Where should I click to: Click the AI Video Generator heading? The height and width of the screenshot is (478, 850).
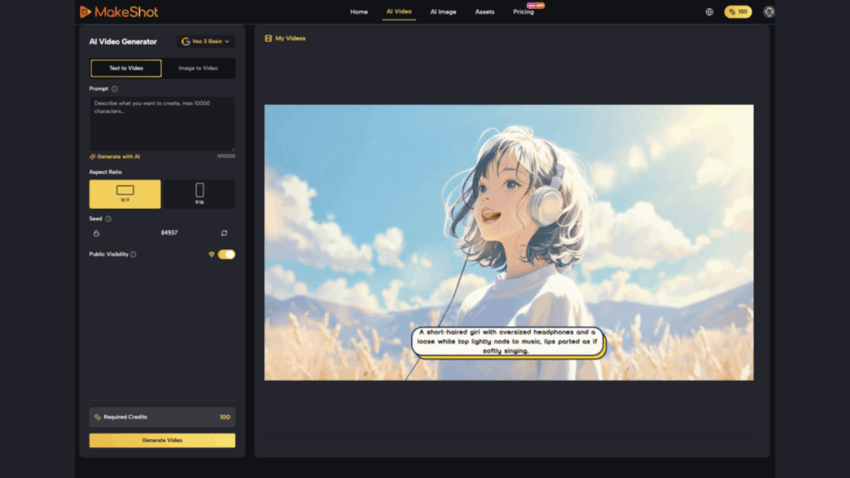(123, 41)
